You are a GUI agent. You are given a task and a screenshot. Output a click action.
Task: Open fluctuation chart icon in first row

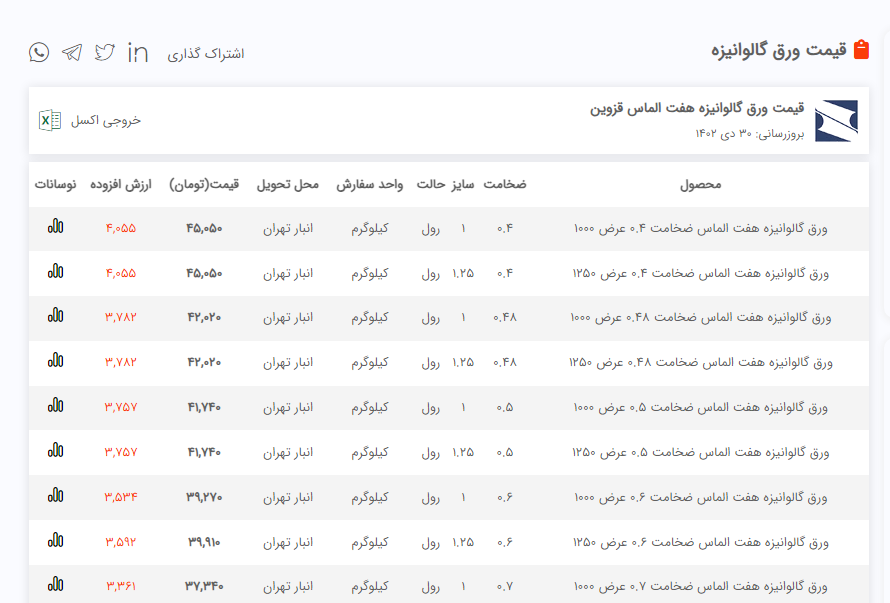pyautogui.click(x=55, y=227)
